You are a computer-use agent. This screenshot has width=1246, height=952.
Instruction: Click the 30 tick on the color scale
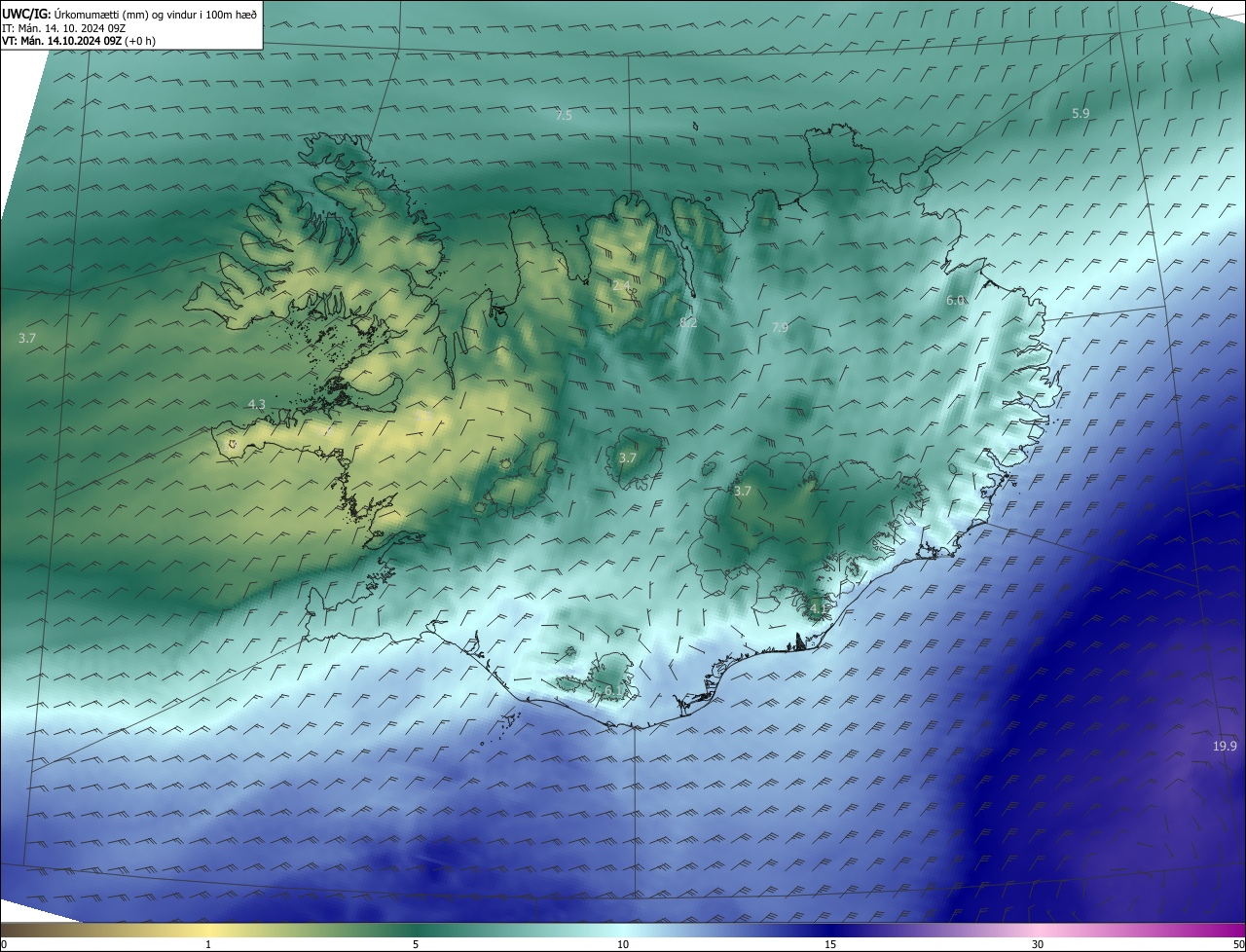[1038, 944]
